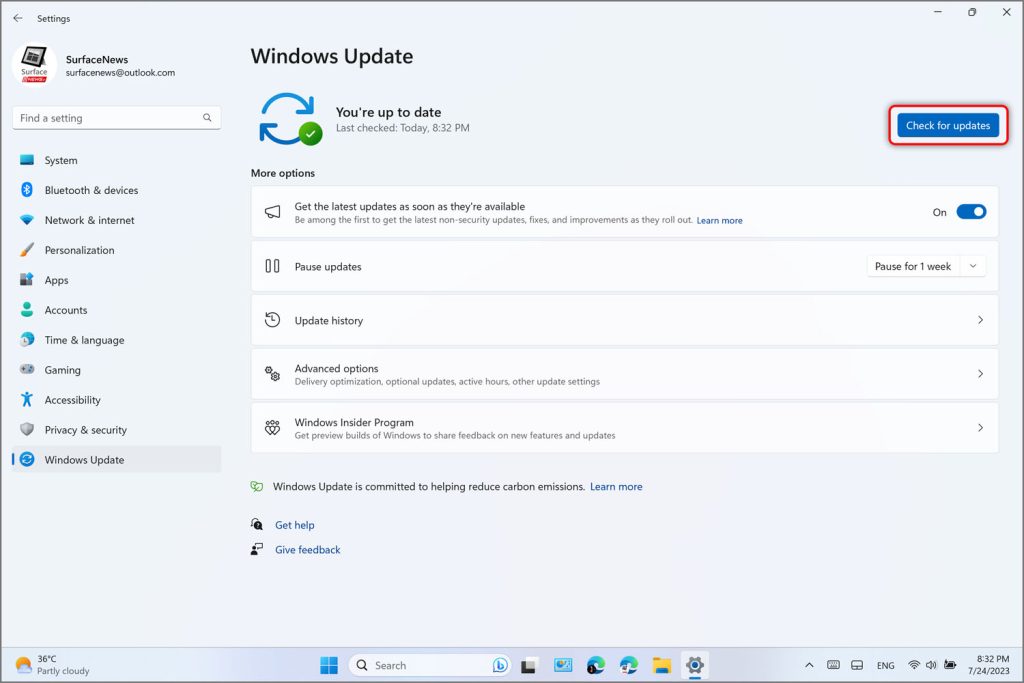Image resolution: width=1024 pixels, height=683 pixels.
Task: Click the Give feedback link
Action: [x=307, y=550]
